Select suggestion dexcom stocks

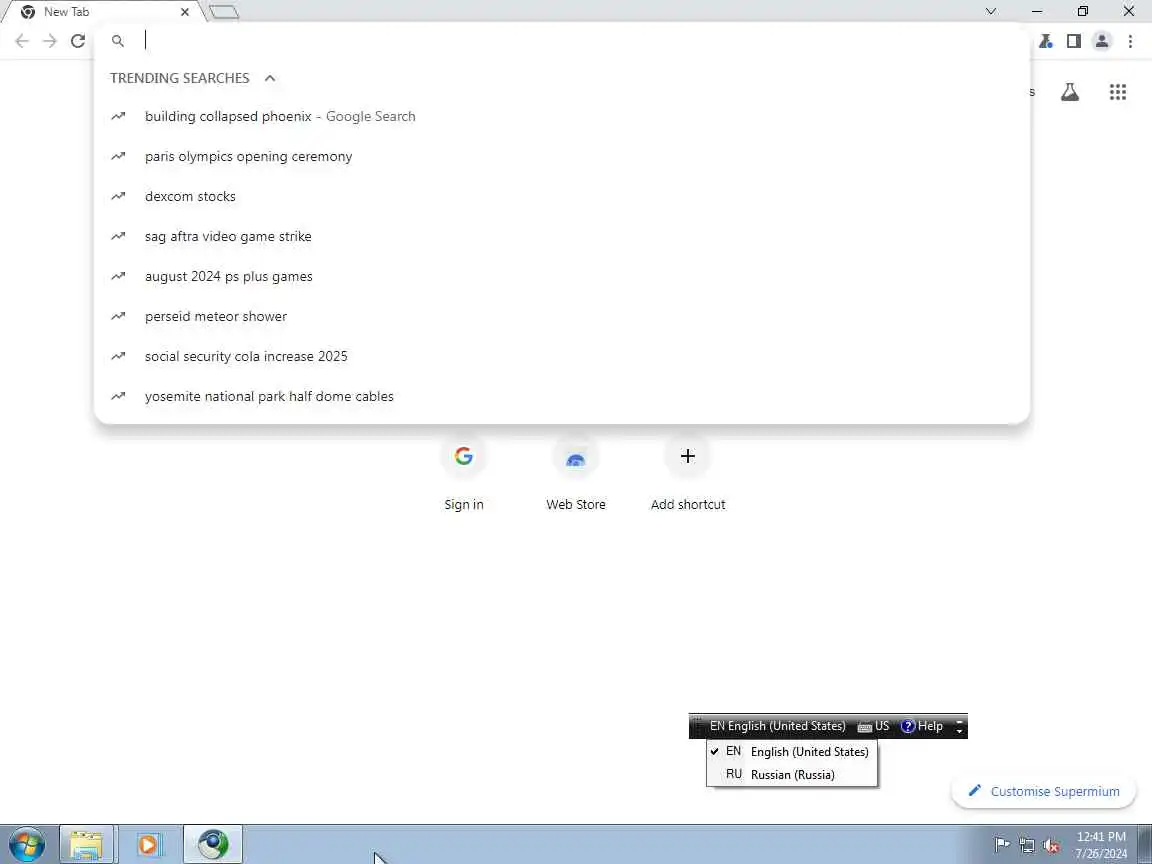tap(562, 196)
